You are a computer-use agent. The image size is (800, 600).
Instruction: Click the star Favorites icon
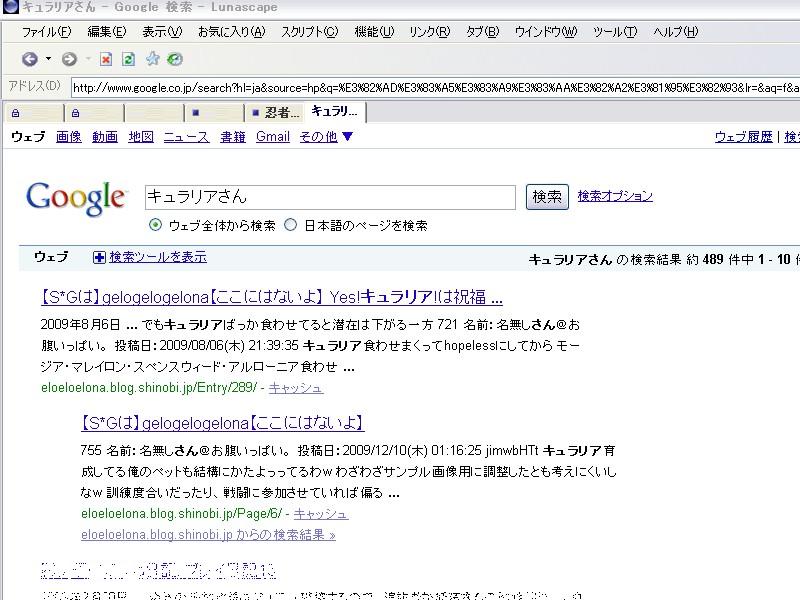(x=152, y=59)
